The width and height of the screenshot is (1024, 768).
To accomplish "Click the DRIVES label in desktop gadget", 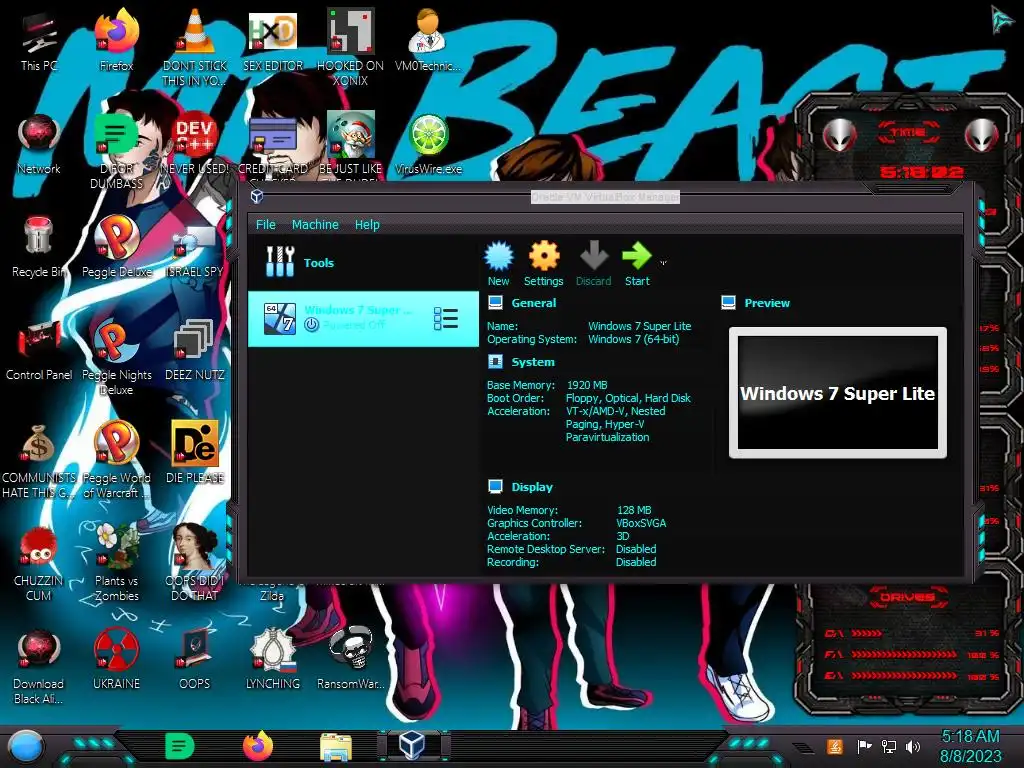I will point(907,597).
